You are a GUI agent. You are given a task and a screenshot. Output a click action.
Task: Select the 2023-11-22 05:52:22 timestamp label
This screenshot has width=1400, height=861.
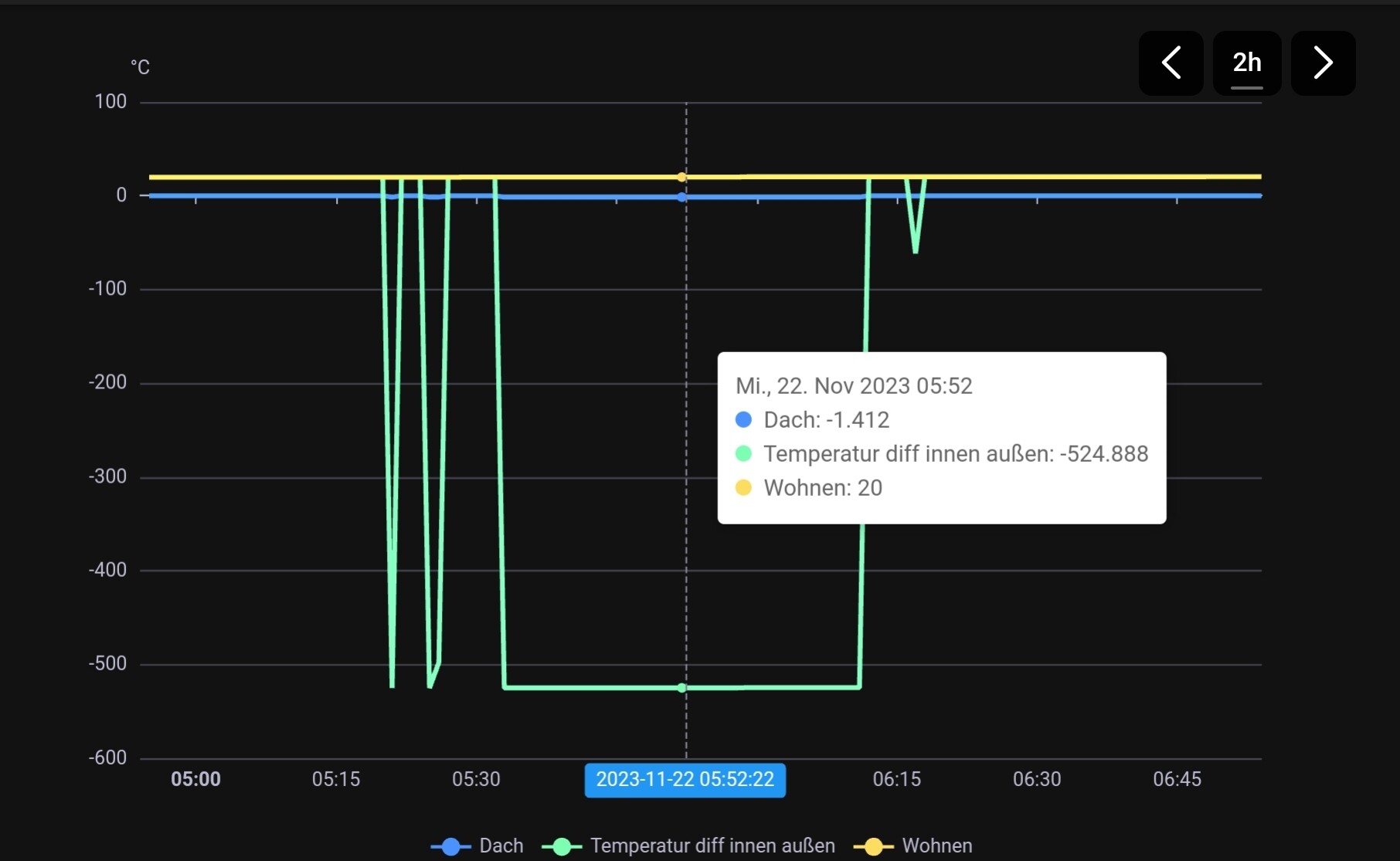click(685, 779)
